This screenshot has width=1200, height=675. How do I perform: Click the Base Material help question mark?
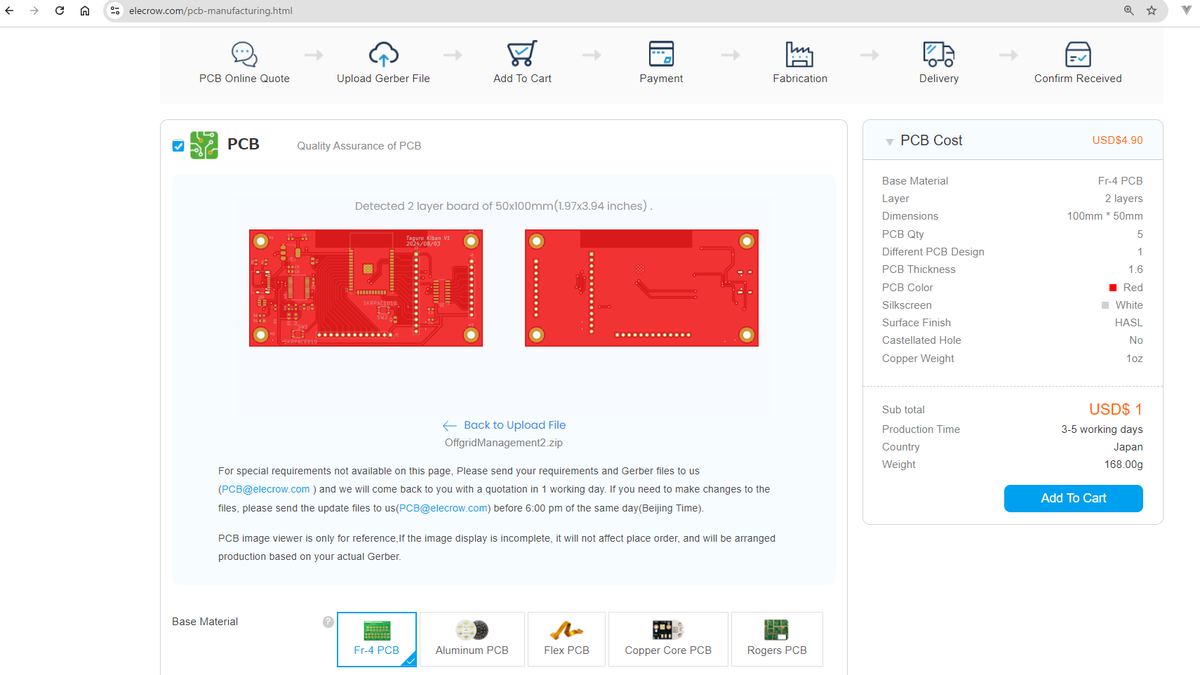(328, 622)
